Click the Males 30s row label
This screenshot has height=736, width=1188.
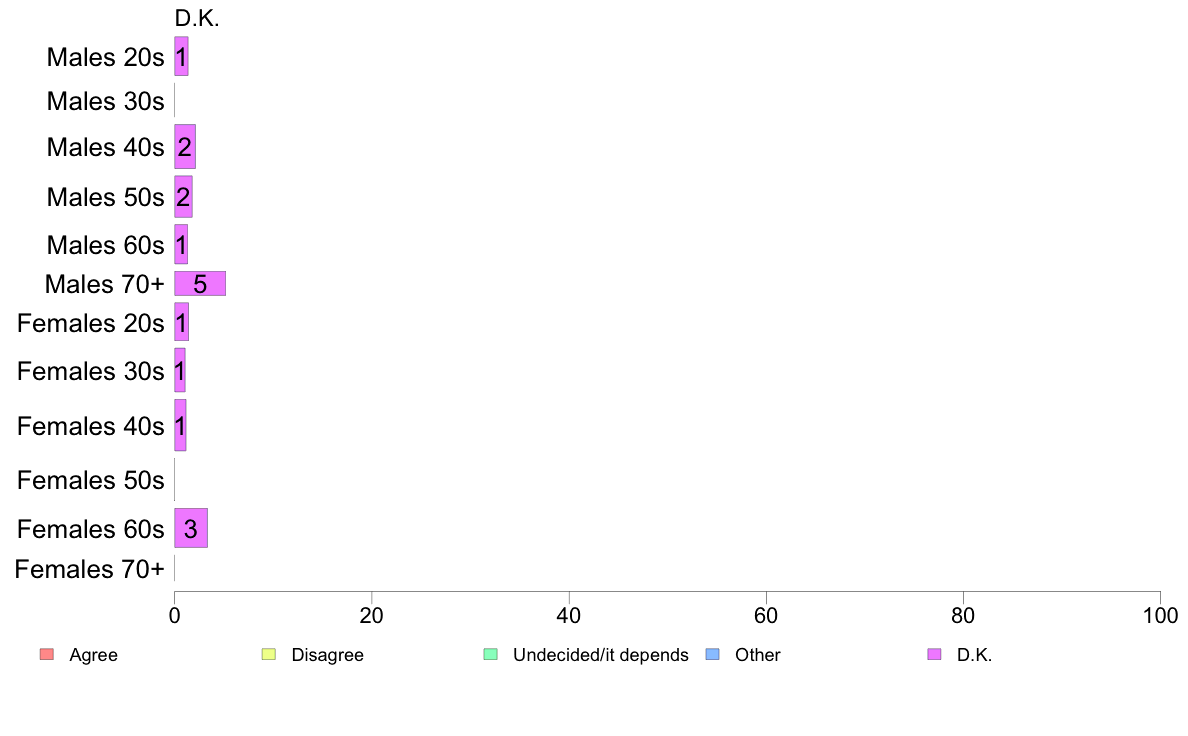(105, 101)
